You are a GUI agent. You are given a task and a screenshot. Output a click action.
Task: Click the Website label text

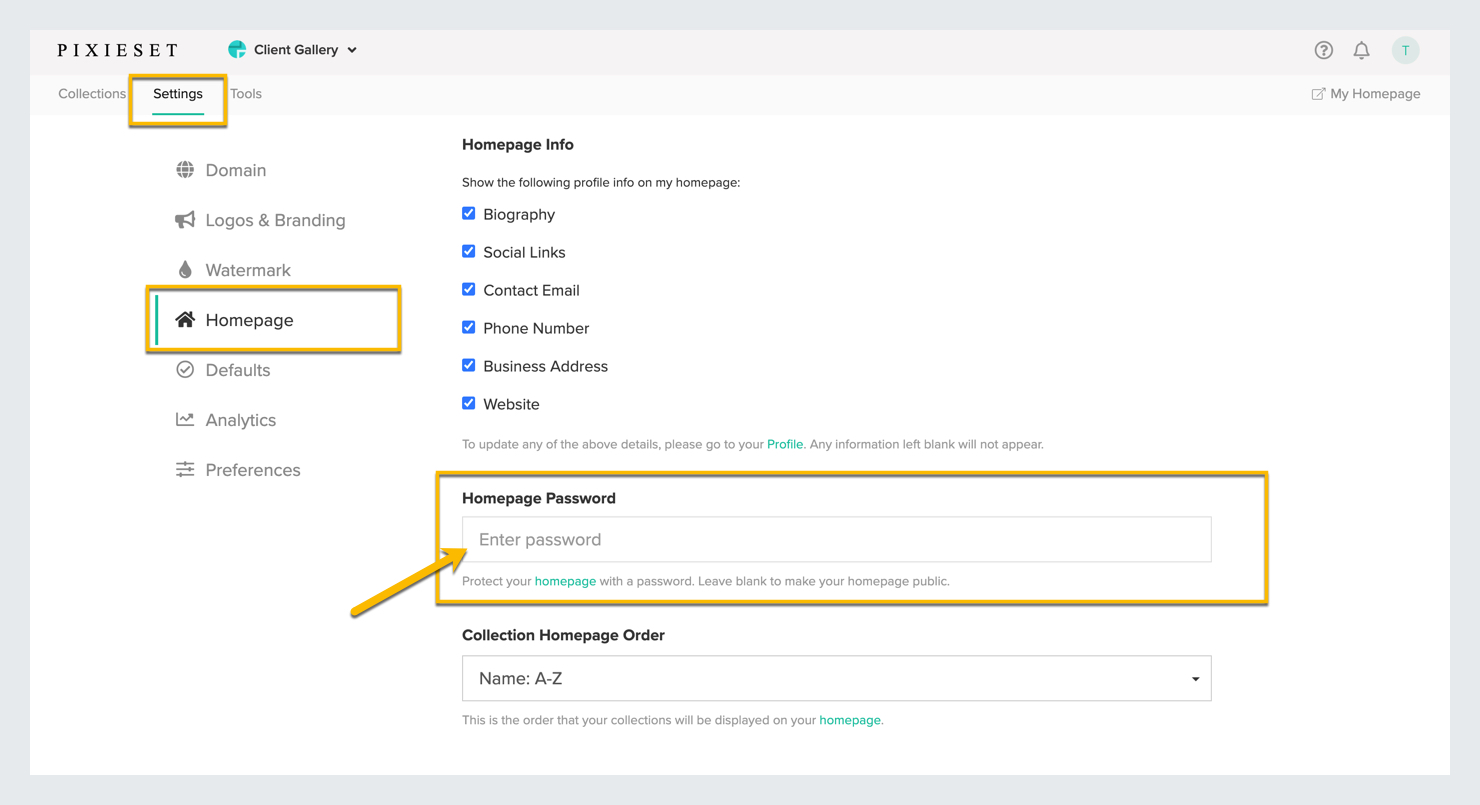pyautogui.click(x=511, y=404)
